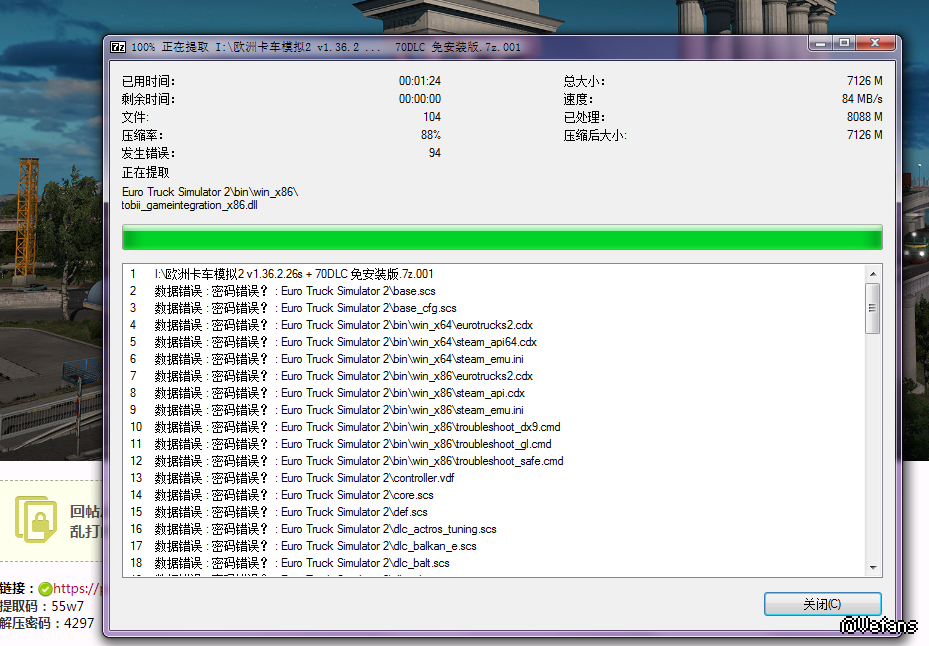
Task: Click the green extraction progress bar
Action: click(502, 237)
